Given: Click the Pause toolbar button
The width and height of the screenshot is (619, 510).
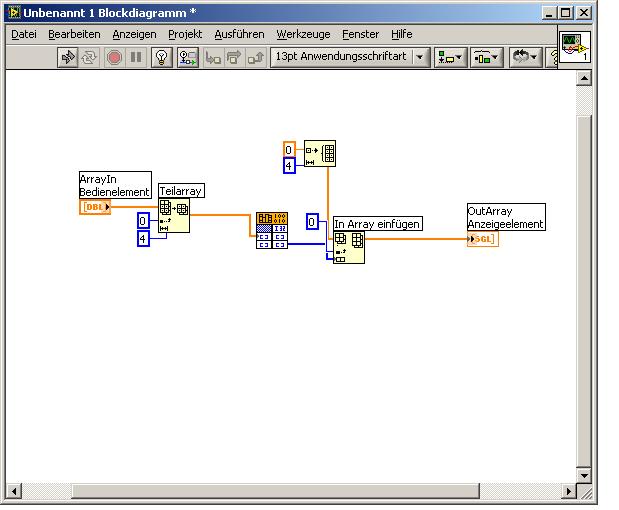Looking at the screenshot, I should (x=136, y=58).
